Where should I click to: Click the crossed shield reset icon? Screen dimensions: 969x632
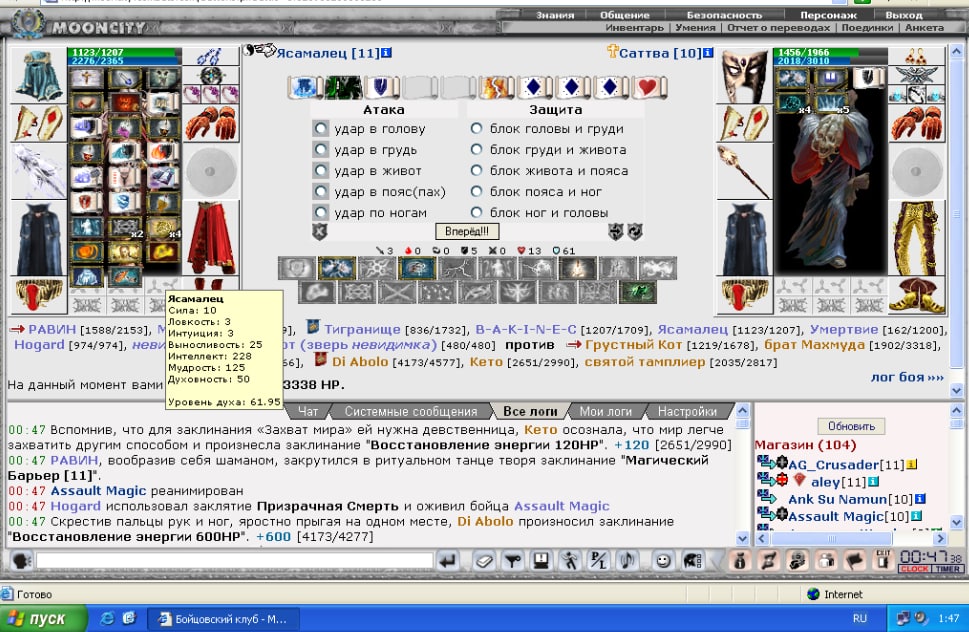pyautogui.click(x=319, y=232)
